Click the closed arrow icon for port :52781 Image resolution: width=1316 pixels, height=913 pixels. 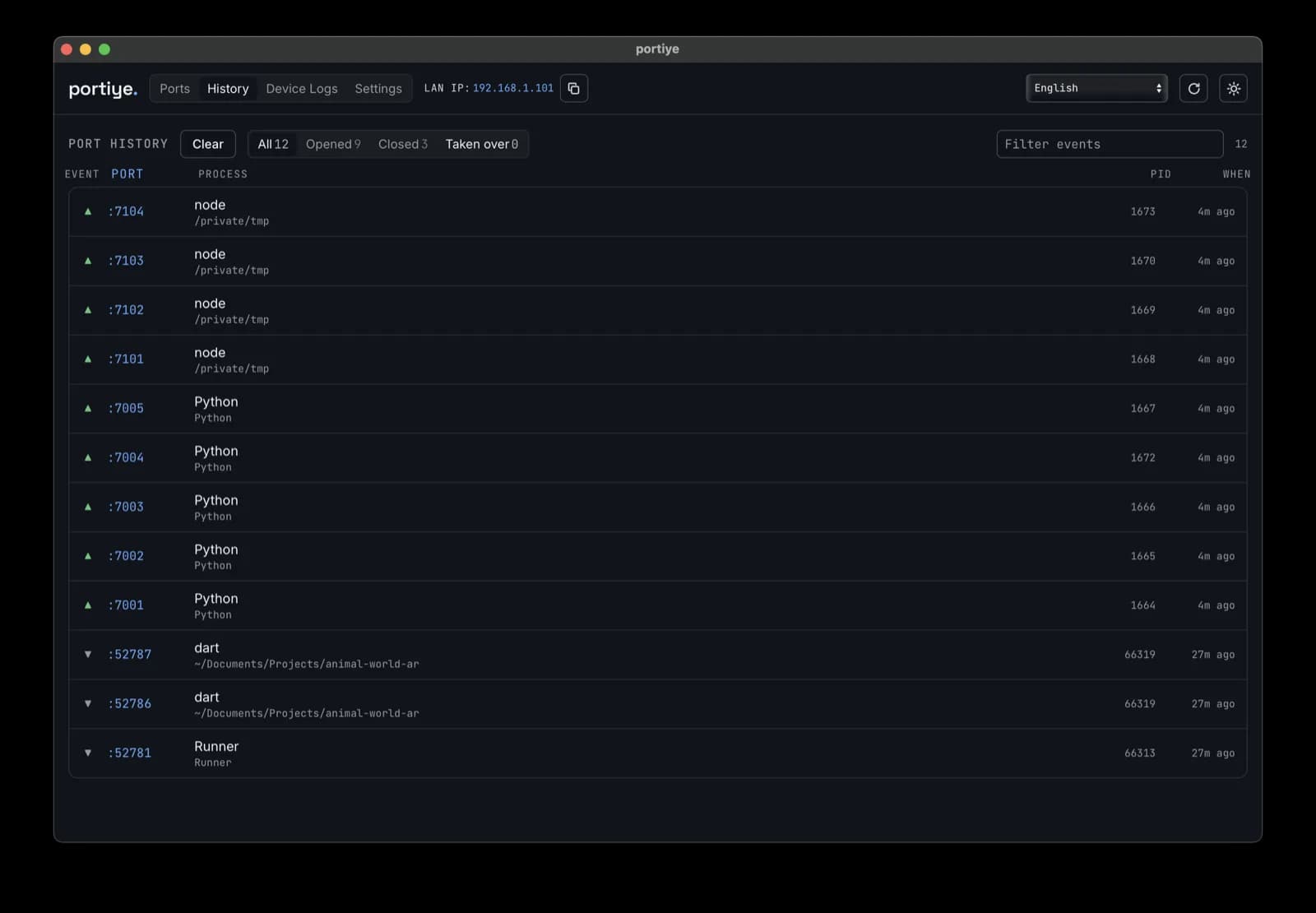[88, 753]
